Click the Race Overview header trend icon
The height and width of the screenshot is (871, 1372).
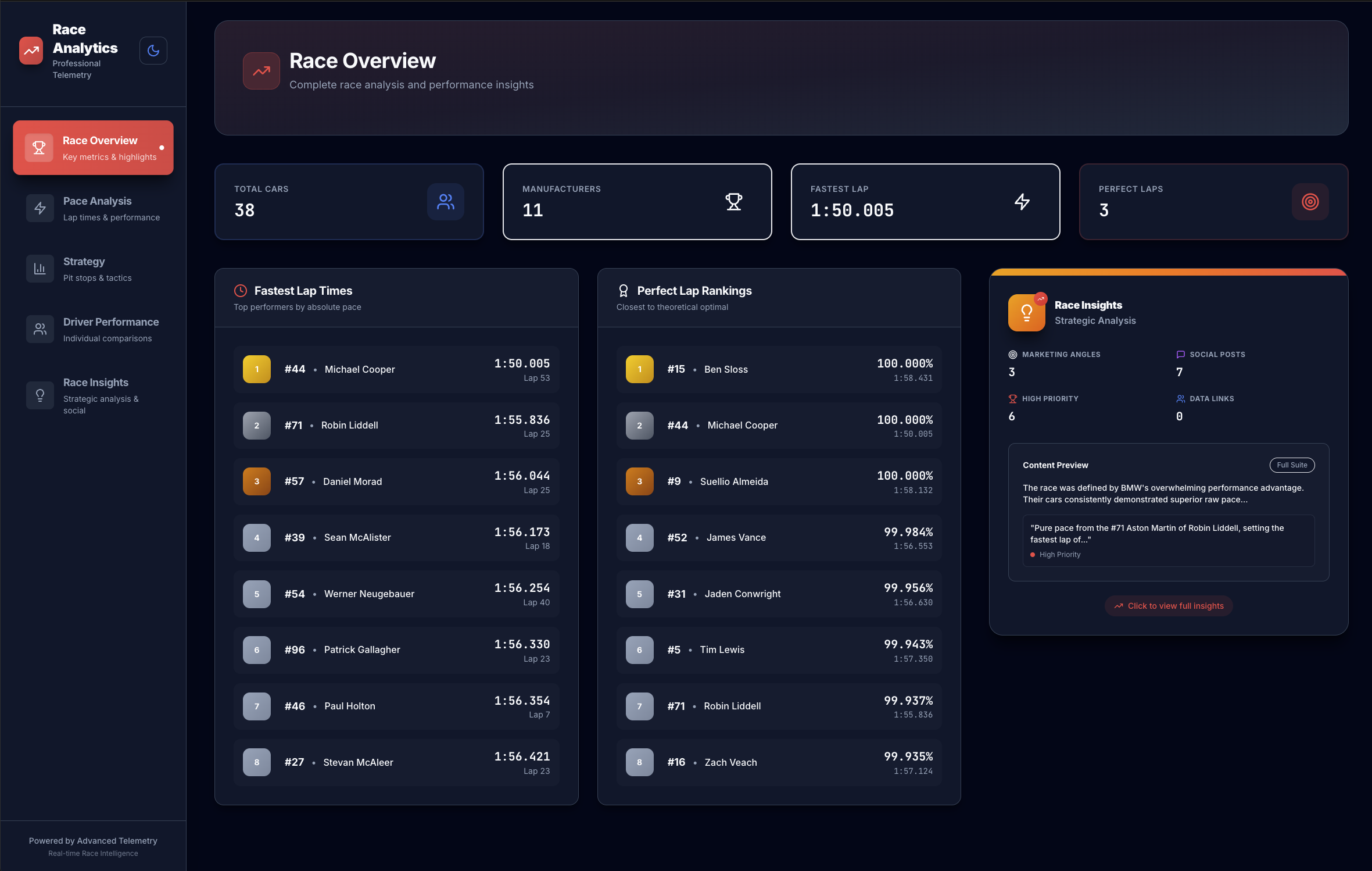tap(261, 71)
